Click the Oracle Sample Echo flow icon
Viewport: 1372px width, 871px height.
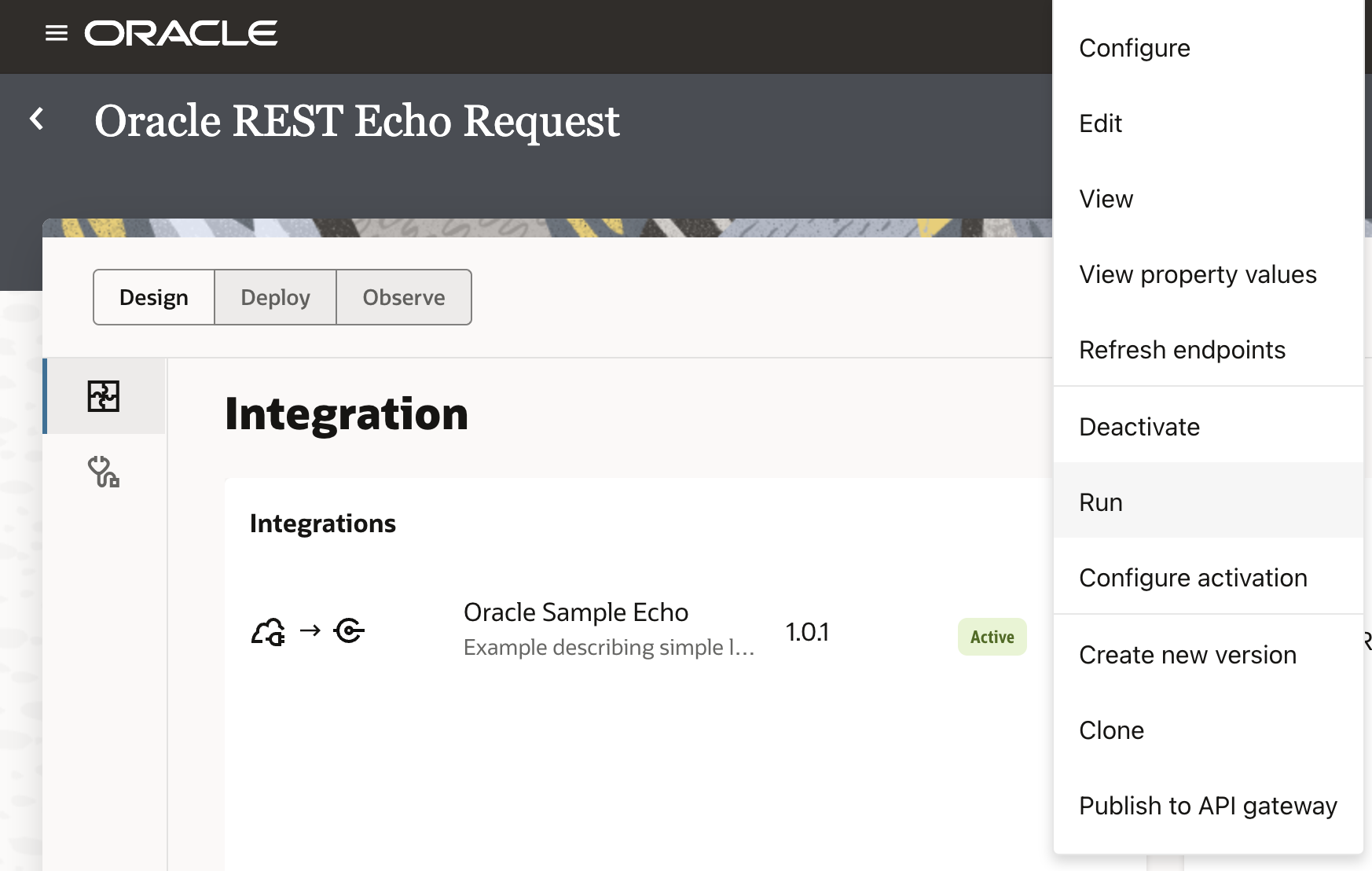(307, 631)
